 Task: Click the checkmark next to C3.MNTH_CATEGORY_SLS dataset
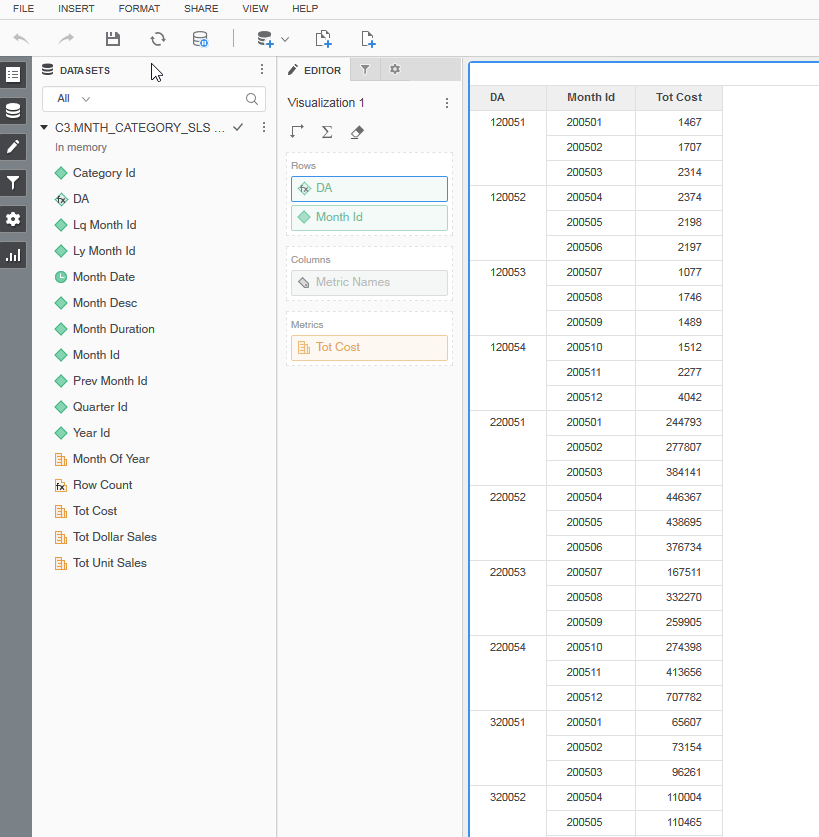pos(237,128)
